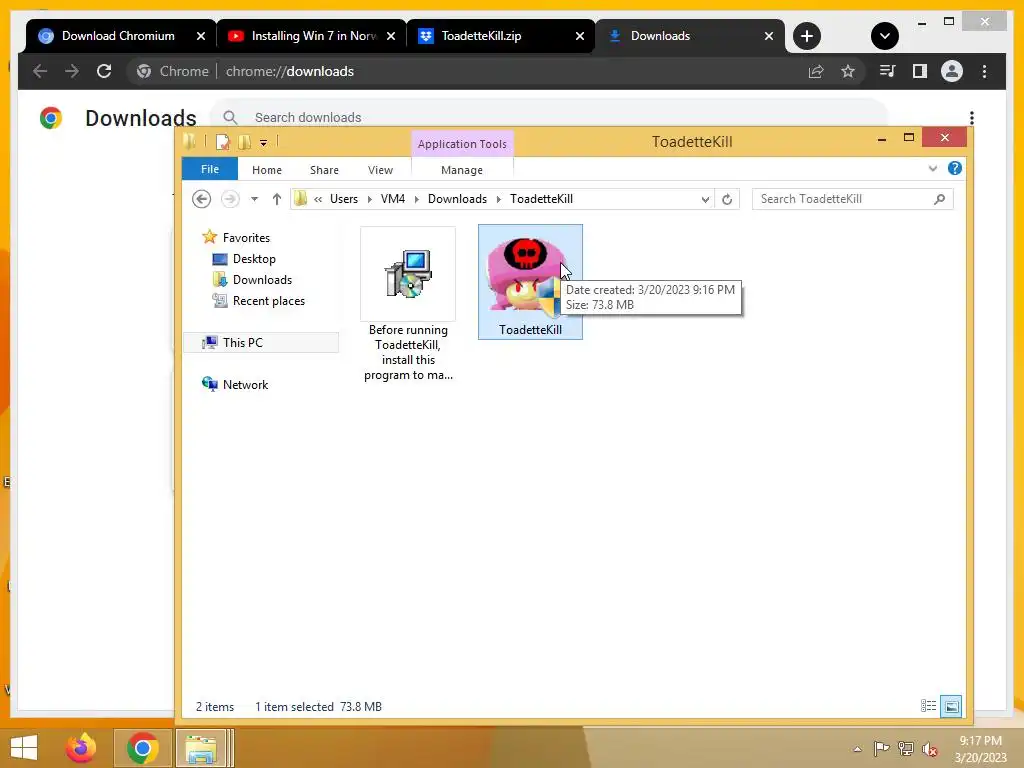This screenshot has width=1024, height=768.
Task: Click the Search downloads field
Action: [x=549, y=117]
